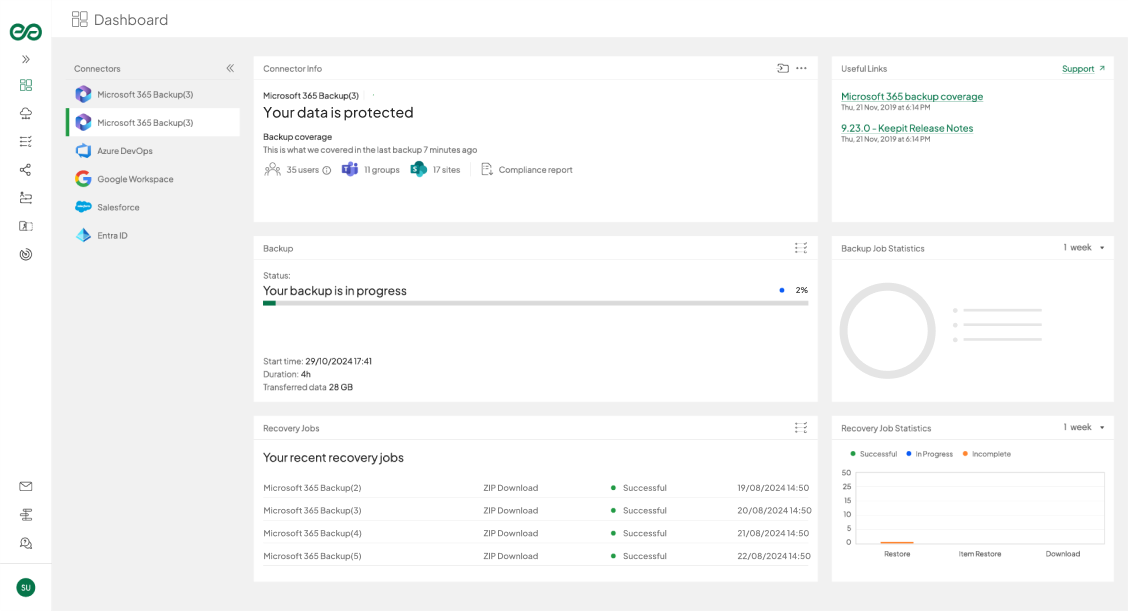
Task: Open the Dashboard grid icon in sidebar
Action: coord(26,85)
